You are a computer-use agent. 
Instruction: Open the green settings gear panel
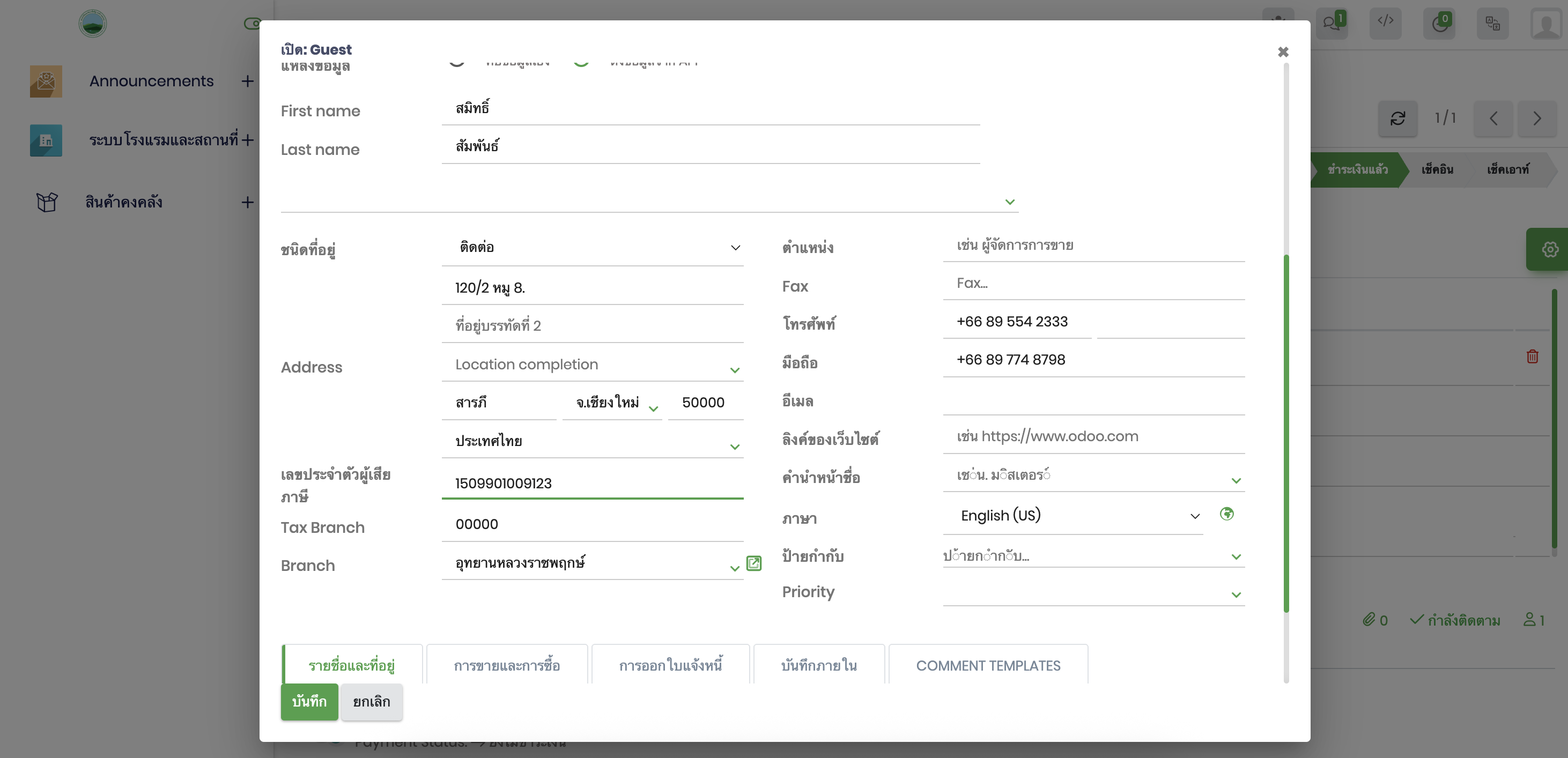(x=1549, y=249)
